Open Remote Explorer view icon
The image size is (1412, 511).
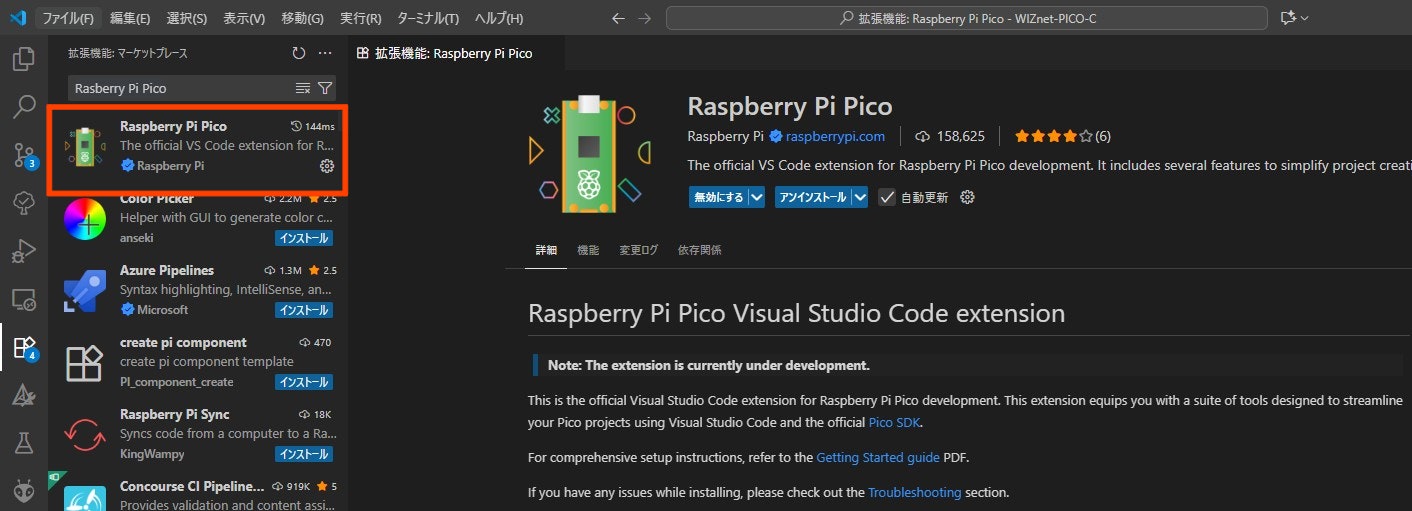coord(24,298)
